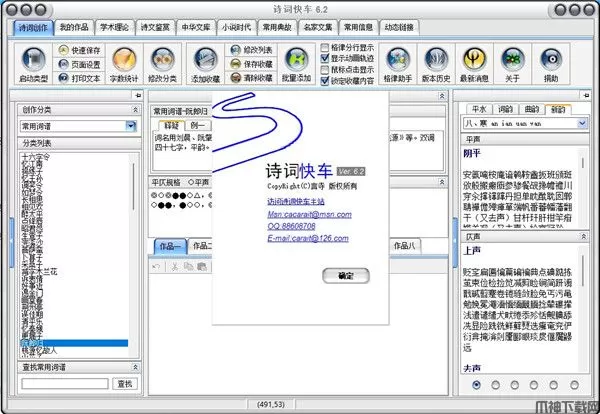Click the 批量添加 batch add icon

coord(297,59)
